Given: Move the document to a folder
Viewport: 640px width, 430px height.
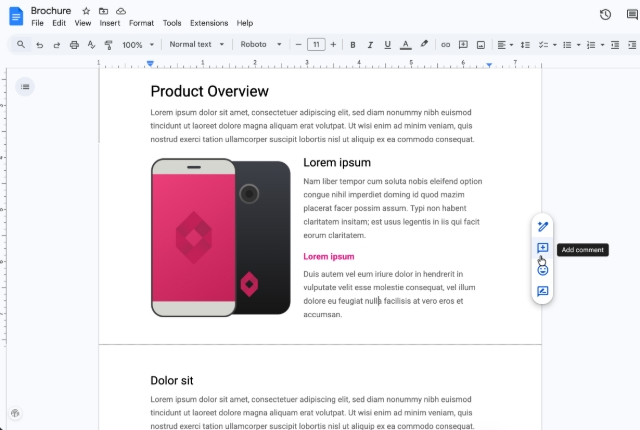Looking at the screenshot, I should [103, 11].
